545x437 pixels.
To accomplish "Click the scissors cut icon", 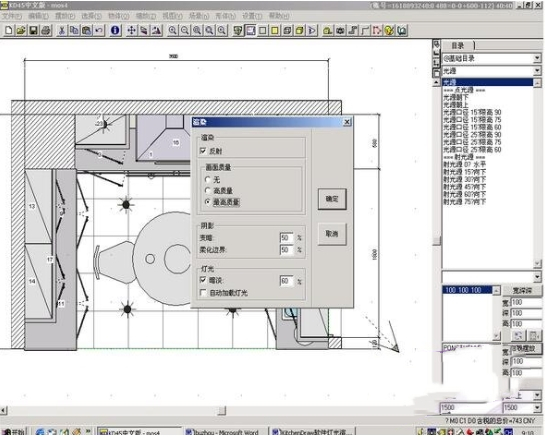I will tap(62, 31).
